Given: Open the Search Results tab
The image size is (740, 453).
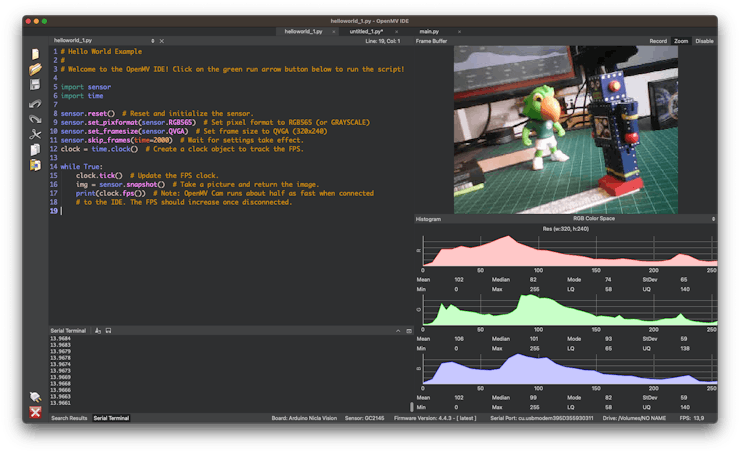Looking at the screenshot, I should click(69, 418).
